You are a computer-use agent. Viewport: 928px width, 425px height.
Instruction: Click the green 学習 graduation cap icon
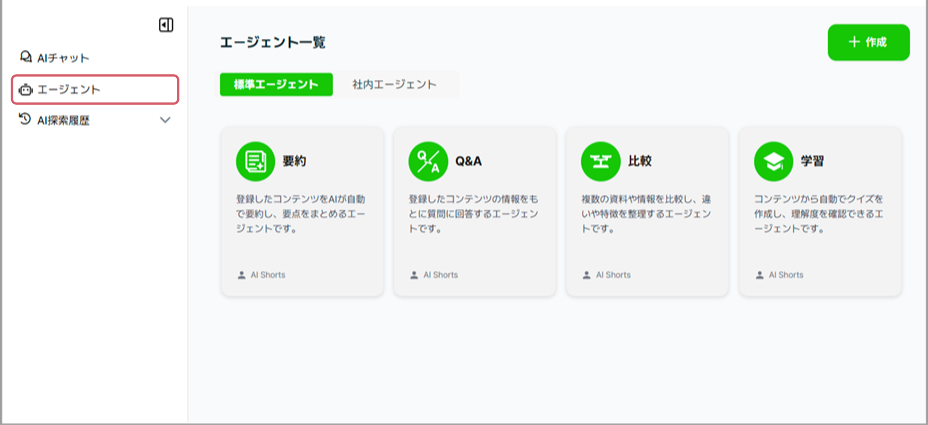click(774, 161)
